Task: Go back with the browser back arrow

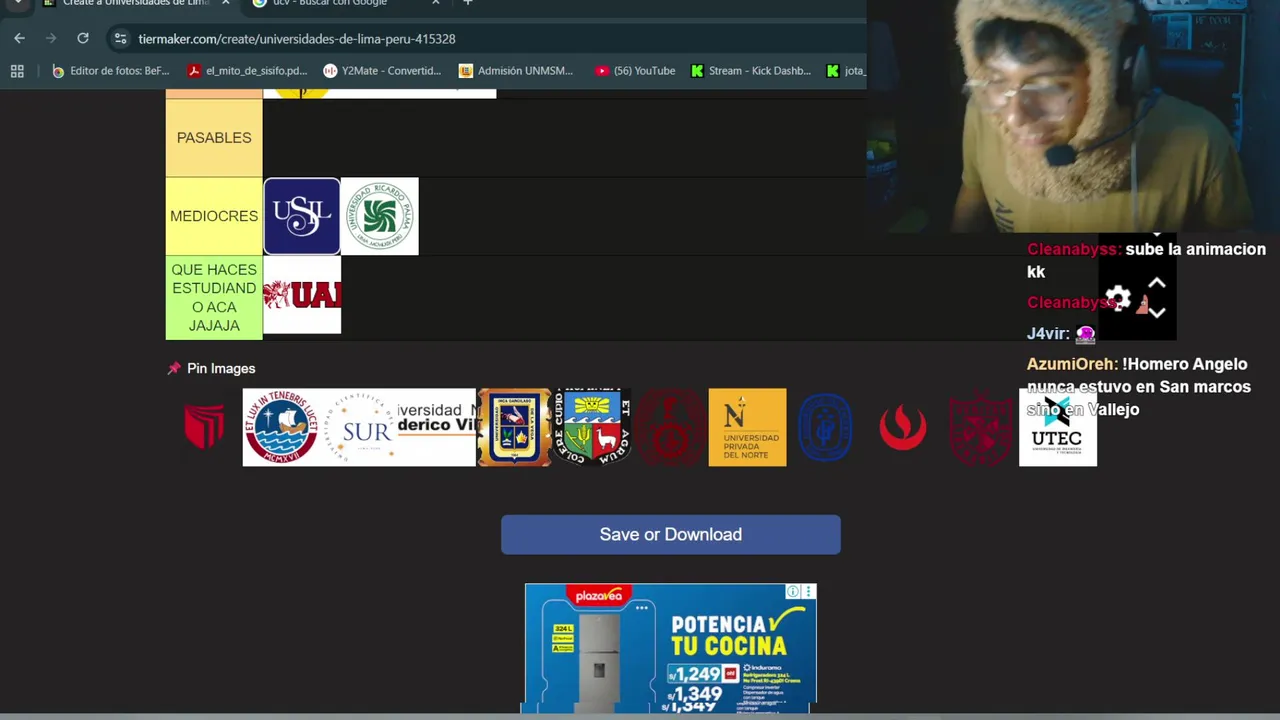Action: [19, 38]
